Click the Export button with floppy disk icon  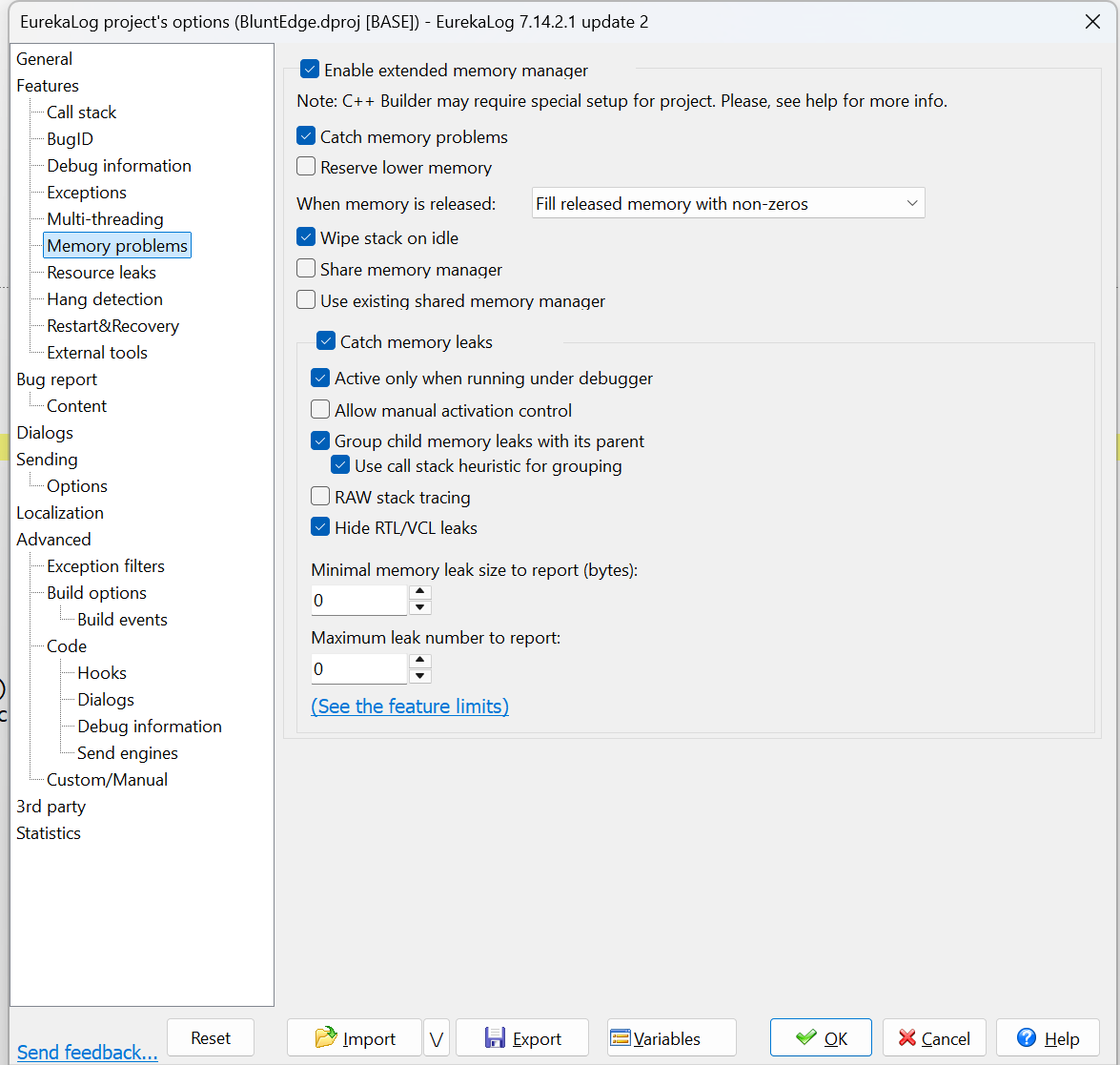tap(522, 1038)
